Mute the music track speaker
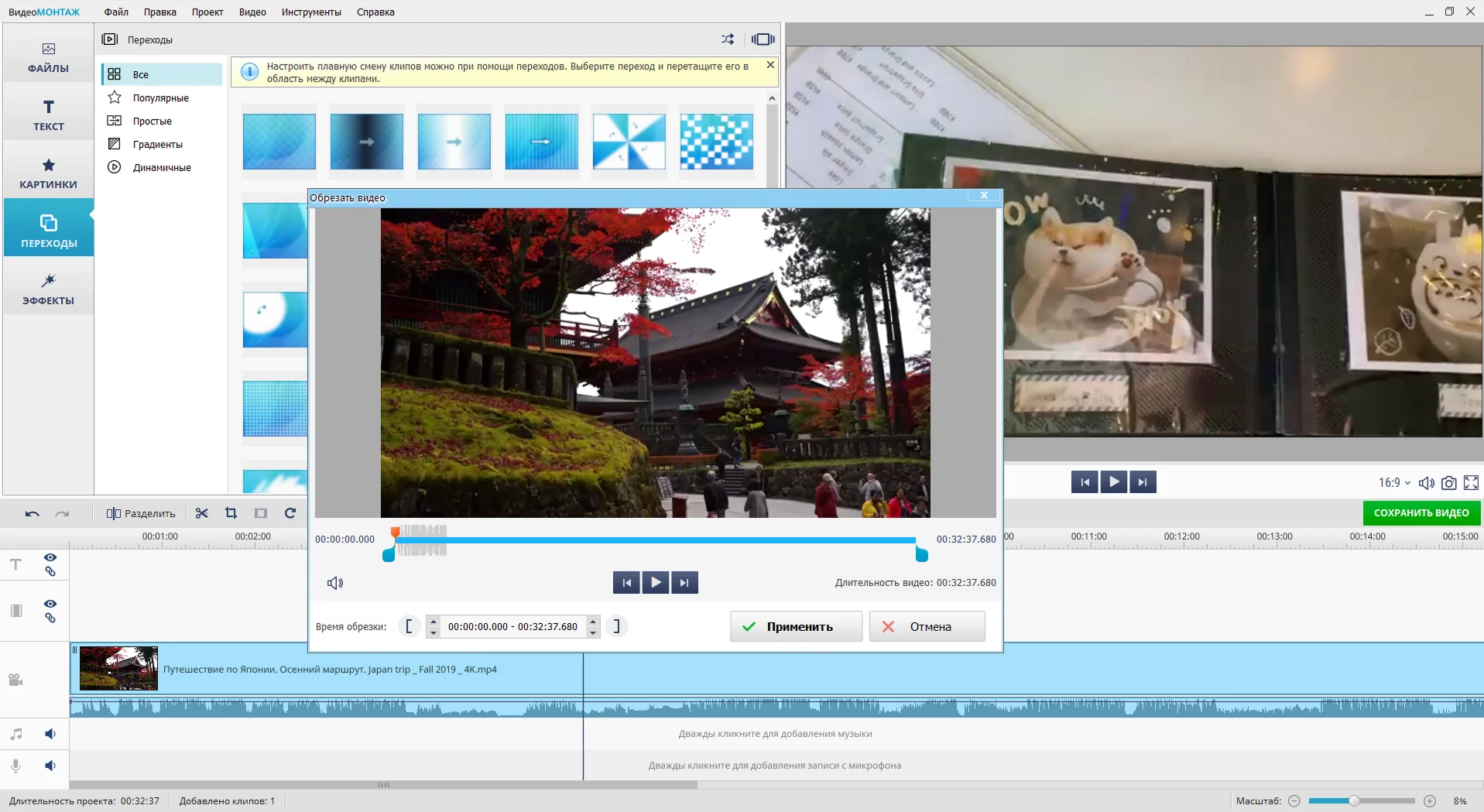The height and width of the screenshot is (812, 1484). (50, 734)
